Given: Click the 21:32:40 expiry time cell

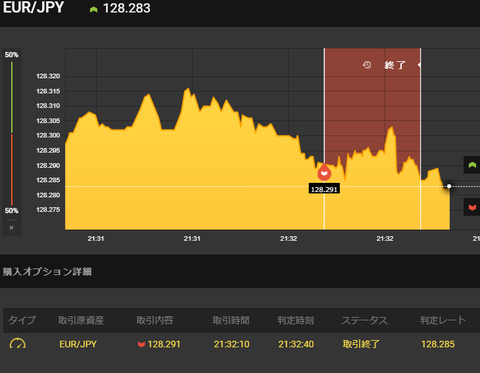Looking at the screenshot, I should pyautogui.click(x=296, y=344).
